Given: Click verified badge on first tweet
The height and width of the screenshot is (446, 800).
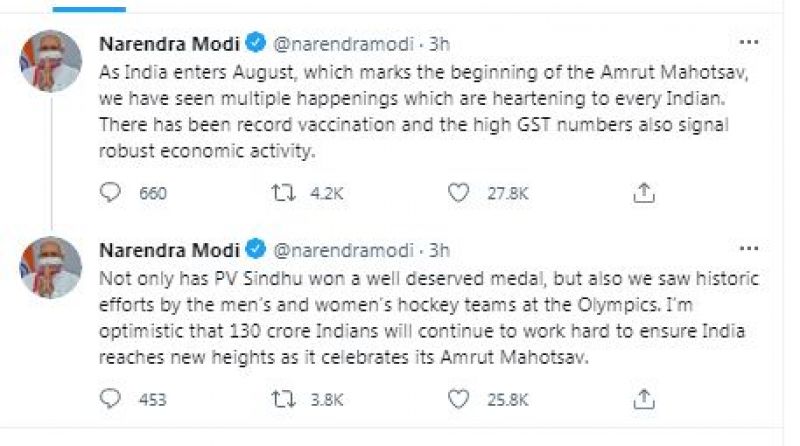Looking at the screenshot, I should [255, 43].
